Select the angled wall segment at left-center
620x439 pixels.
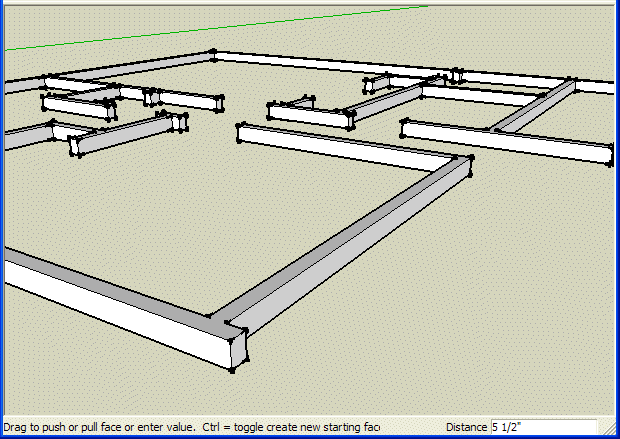125,135
